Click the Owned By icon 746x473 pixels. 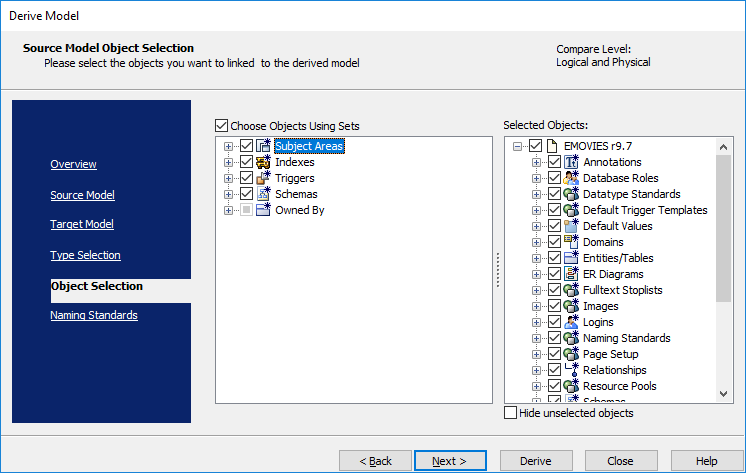click(263, 210)
